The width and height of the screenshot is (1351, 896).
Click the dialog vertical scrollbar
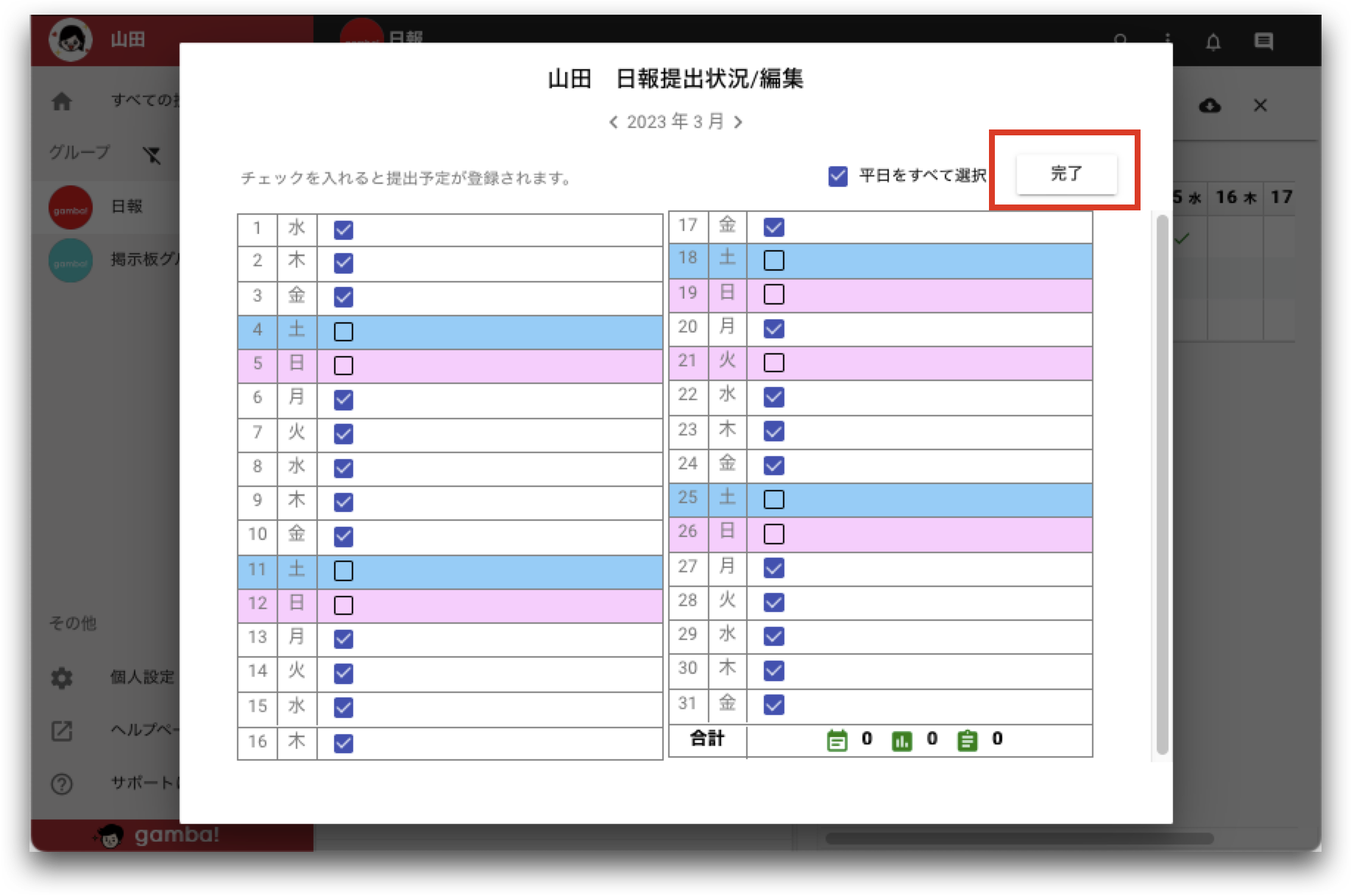[1163, 484]
